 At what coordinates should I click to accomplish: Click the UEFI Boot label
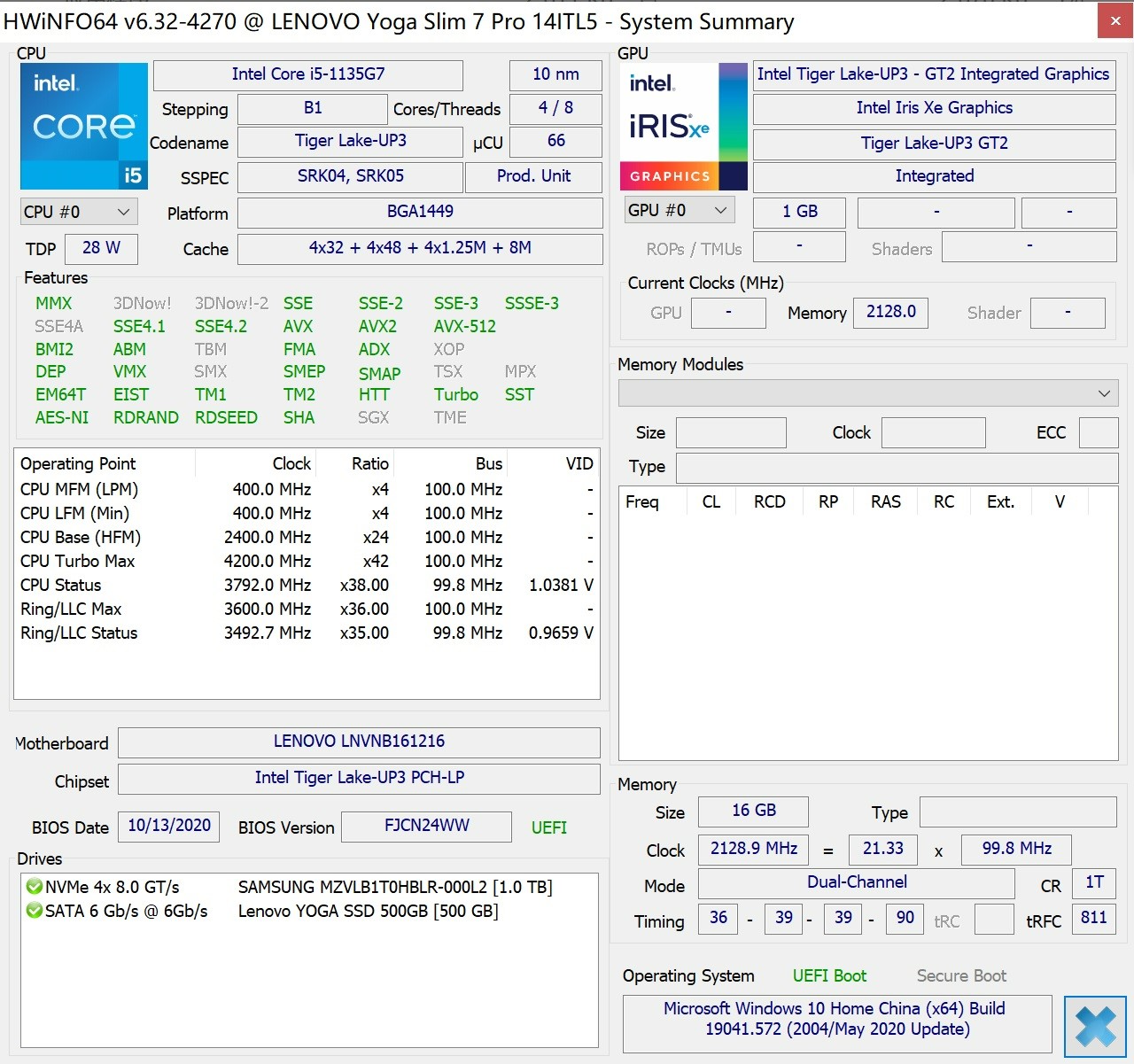coord(829,976)
